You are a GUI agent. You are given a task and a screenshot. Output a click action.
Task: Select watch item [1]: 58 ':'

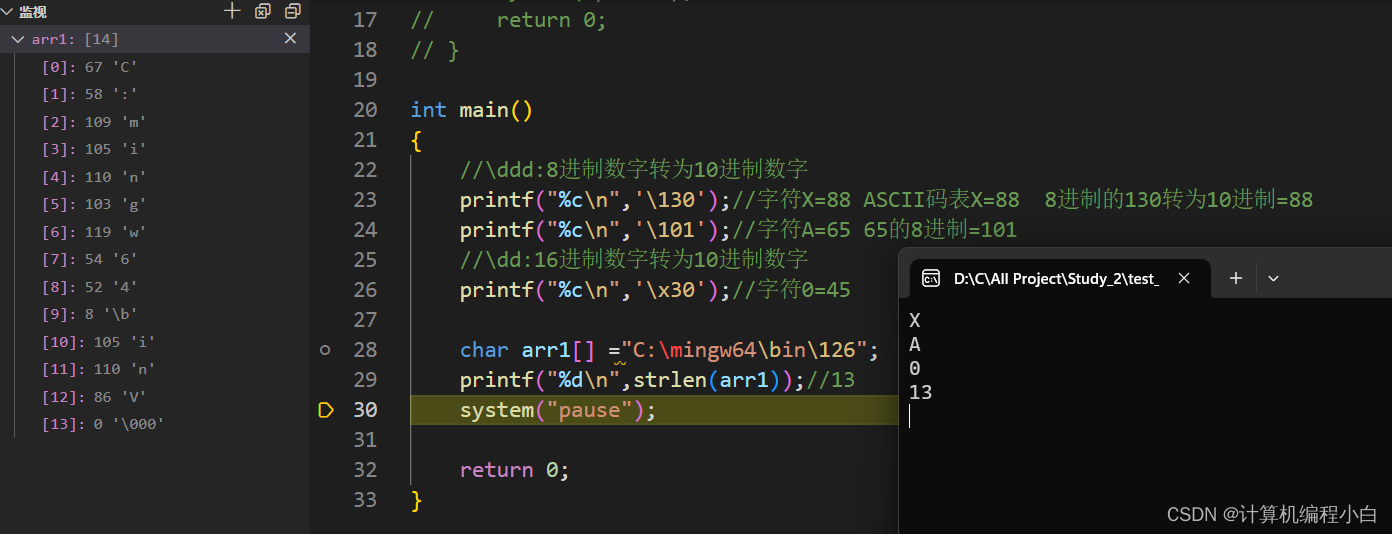pos(90,94)
